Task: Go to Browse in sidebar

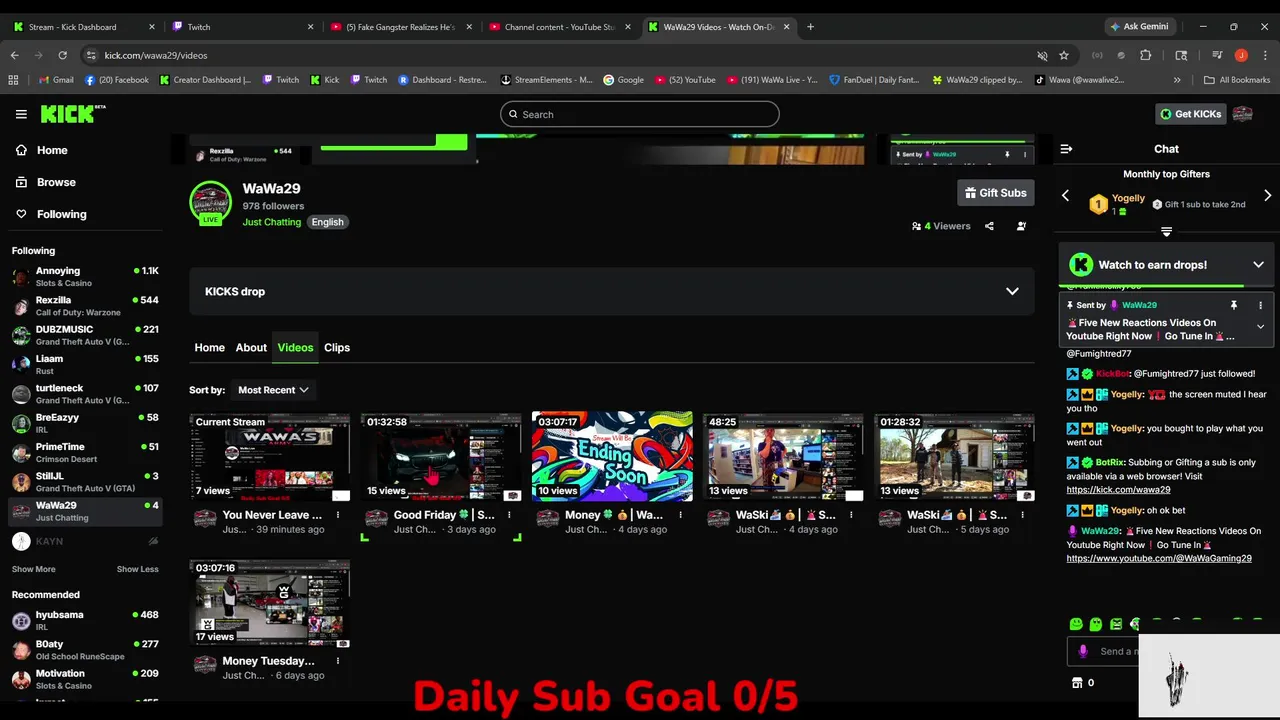Action: [56, 182]
